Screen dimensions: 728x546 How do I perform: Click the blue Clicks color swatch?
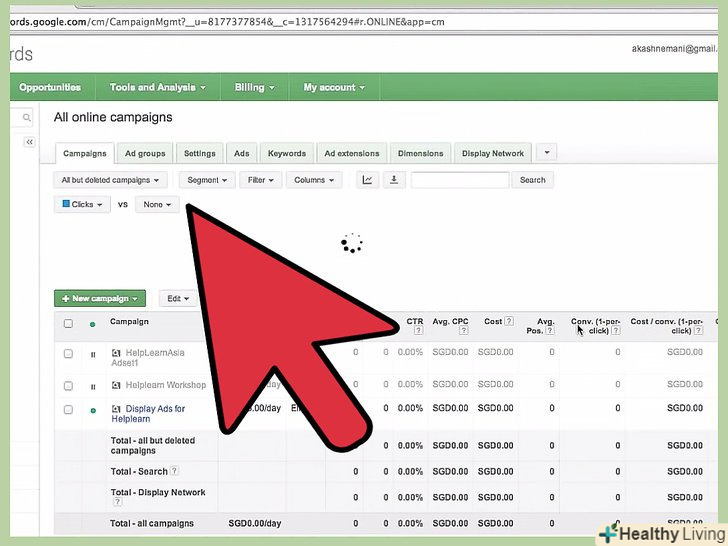pos(66,204)
